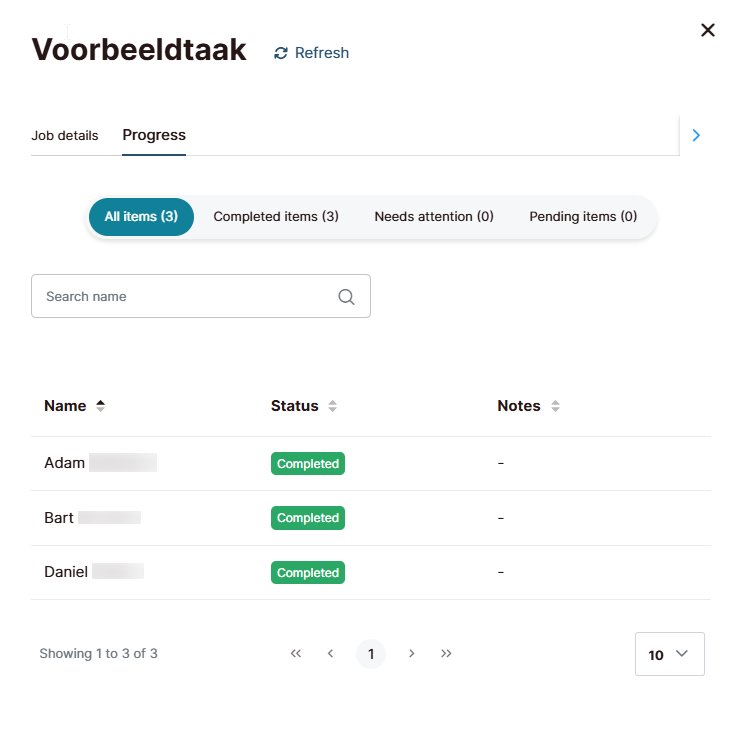Select page 1 in pagination
The height and width of the screenshot is (730, 737).
(x=371, y=654)
